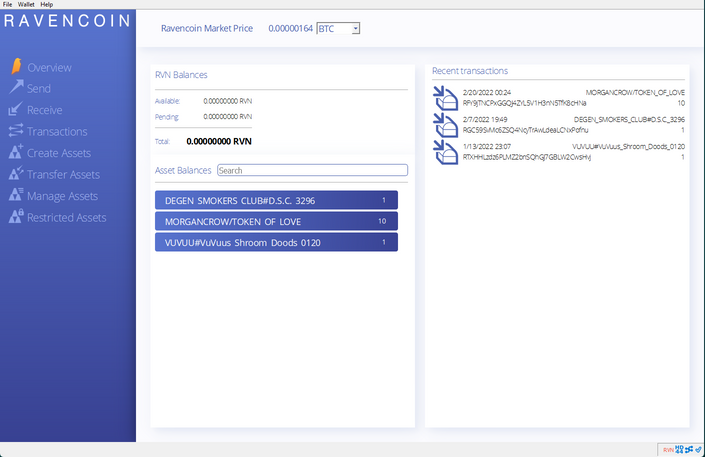Click the network connections status icon
This screenshot has width=705, height=457.
tap(689, 449)
